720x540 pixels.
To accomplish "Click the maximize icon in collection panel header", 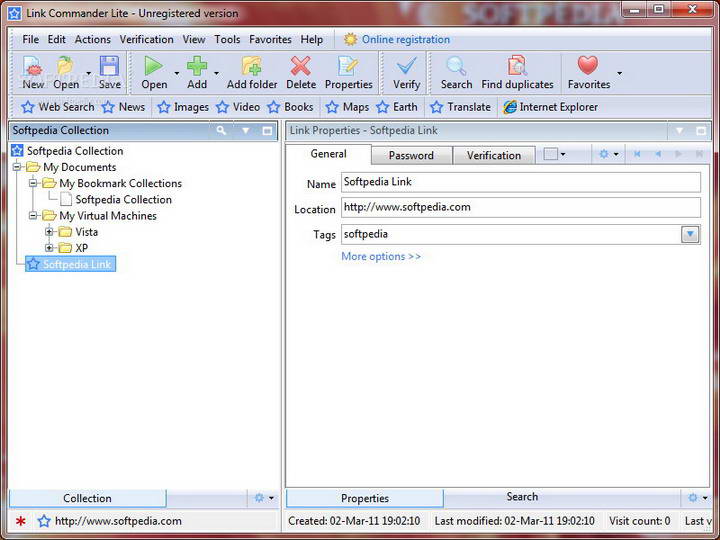I will point(267,131).
